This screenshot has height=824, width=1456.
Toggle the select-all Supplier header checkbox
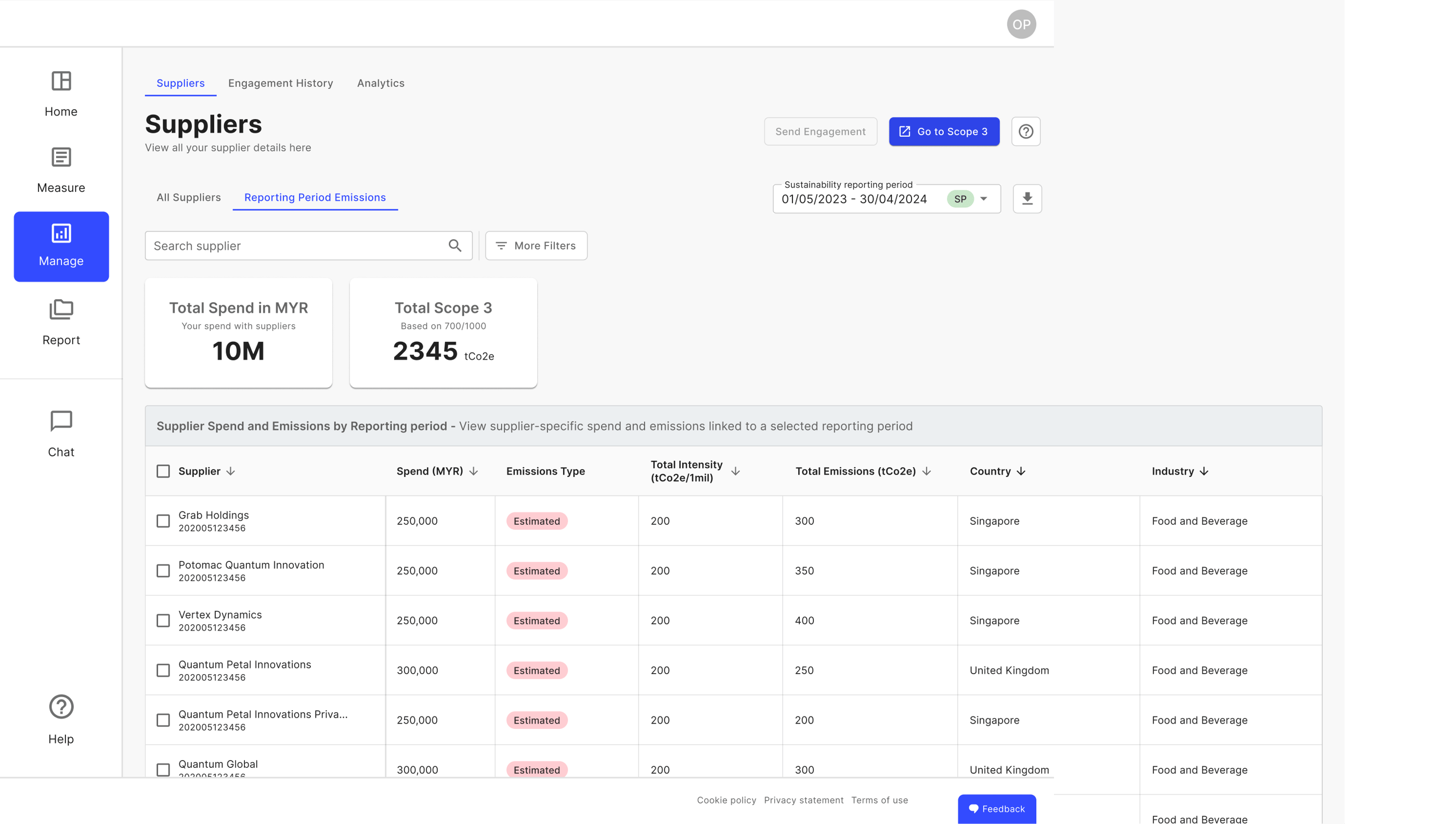tap(163, 471)
